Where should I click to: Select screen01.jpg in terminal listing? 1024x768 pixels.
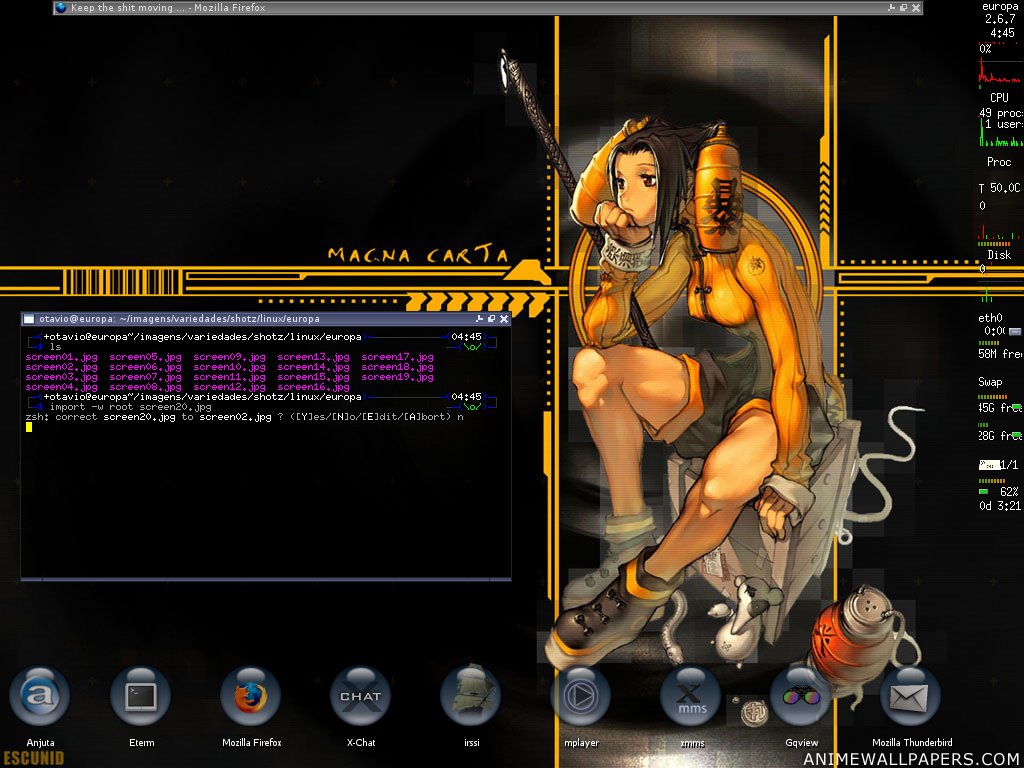[61, 357]
